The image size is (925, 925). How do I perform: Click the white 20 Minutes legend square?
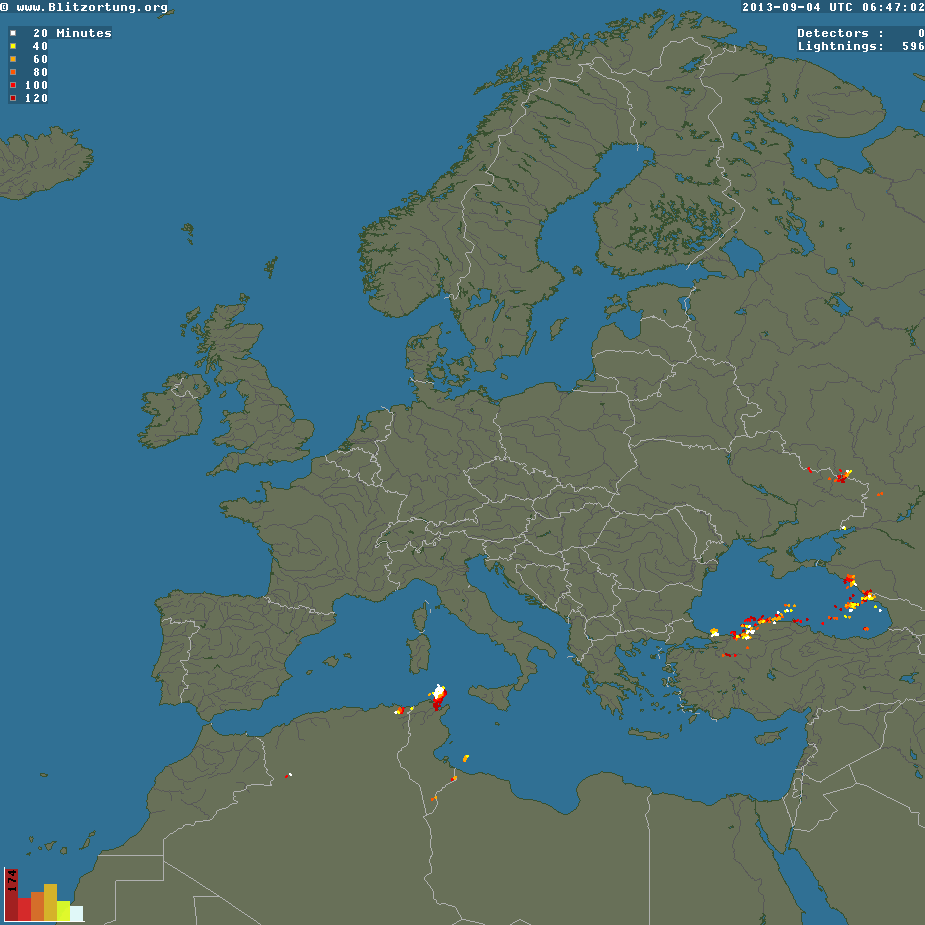pyautogui.click(x=13, y=33)
